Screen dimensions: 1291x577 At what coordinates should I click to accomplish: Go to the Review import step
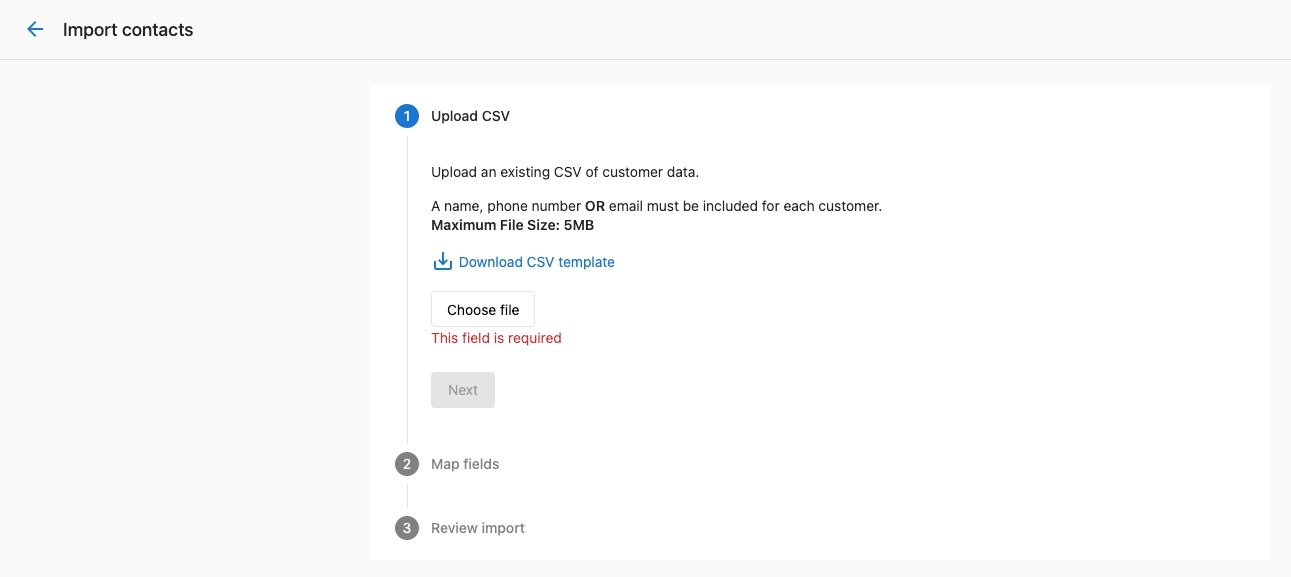pos(478,528)
